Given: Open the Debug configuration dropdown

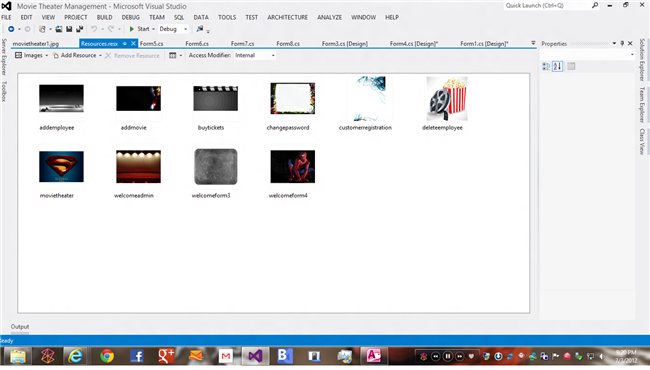Looking at the screenshot, I should [x=173, y=29].
